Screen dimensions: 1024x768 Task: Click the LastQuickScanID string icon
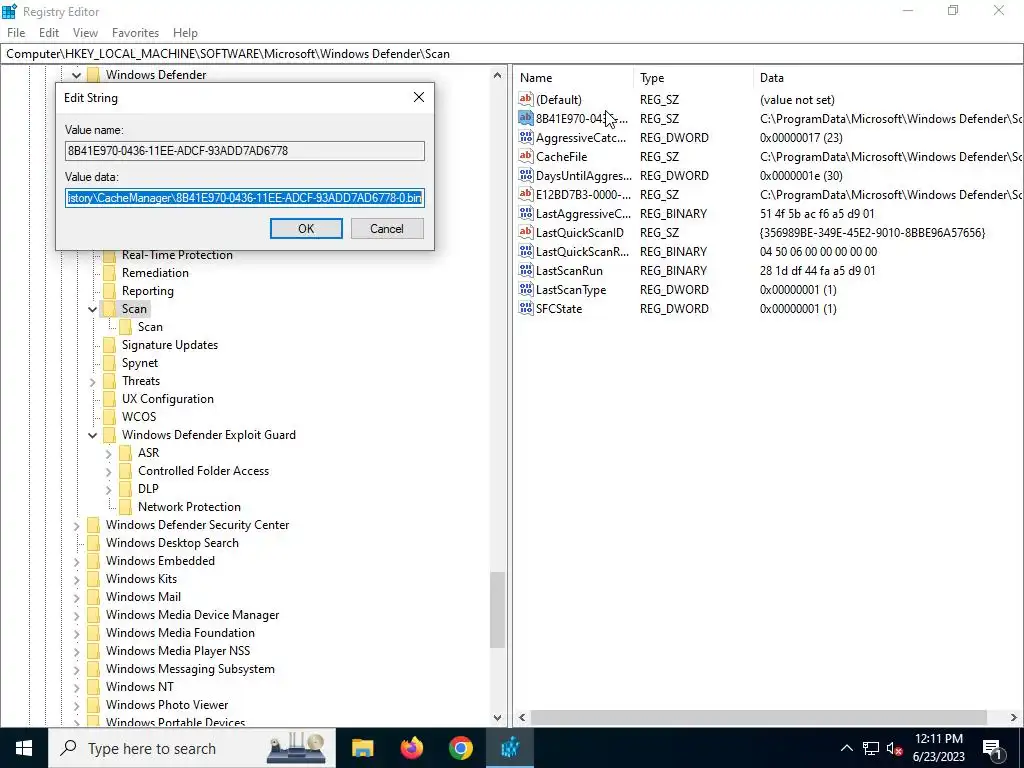pos(526,232)
